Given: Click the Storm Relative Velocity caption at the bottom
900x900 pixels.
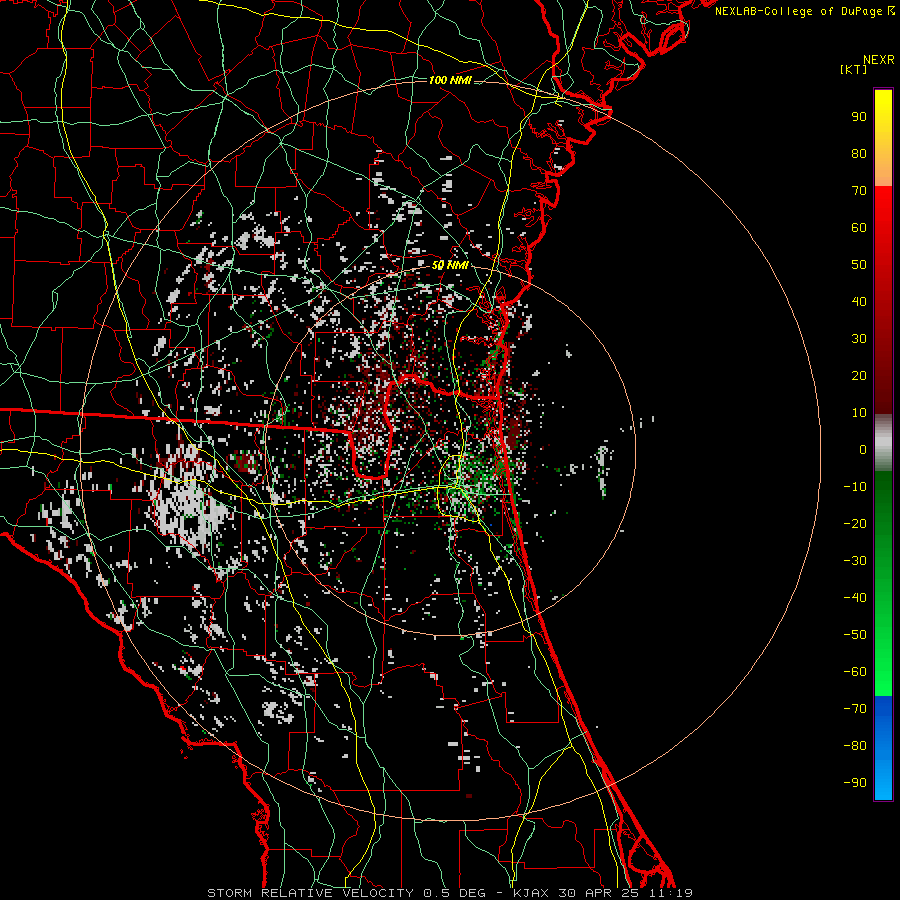Looking at the screenshot, I should (450, 893).
